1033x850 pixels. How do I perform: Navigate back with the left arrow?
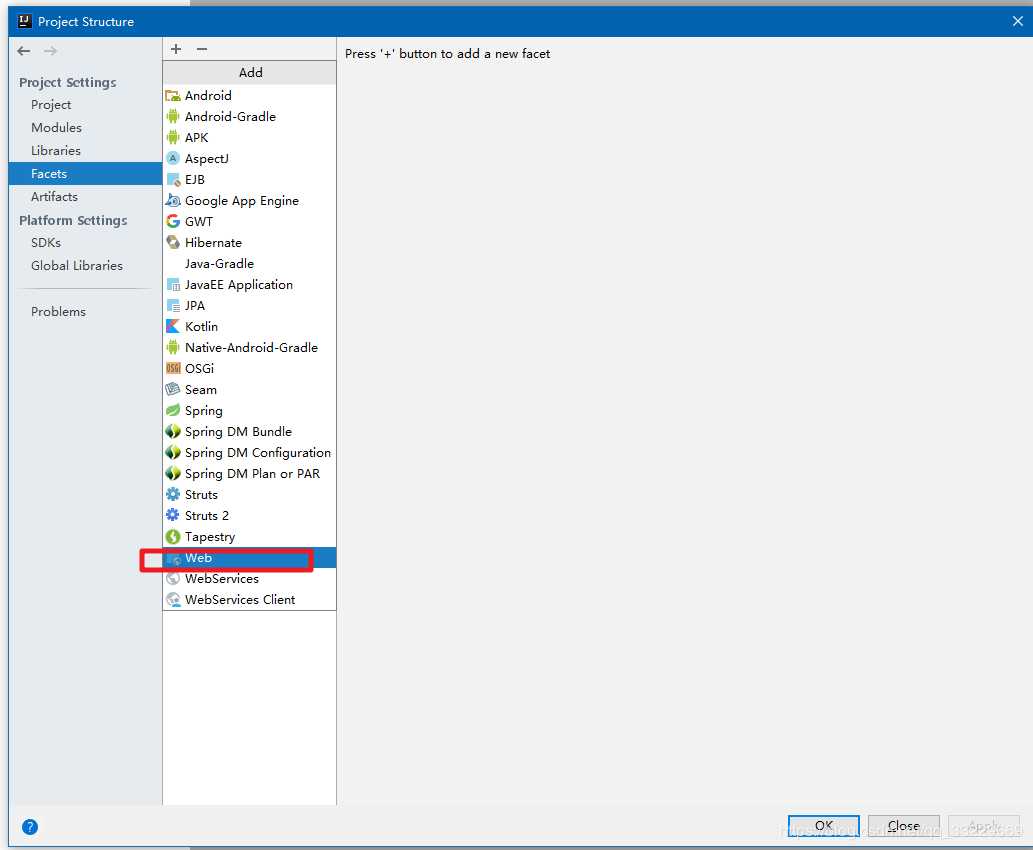tap(24, 51)
